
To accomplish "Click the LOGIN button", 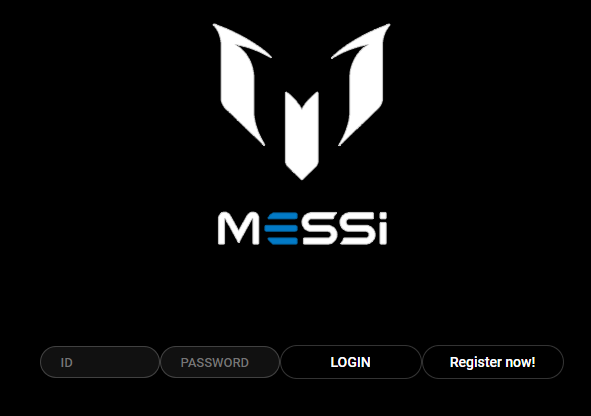I will (x=351, y=362).
